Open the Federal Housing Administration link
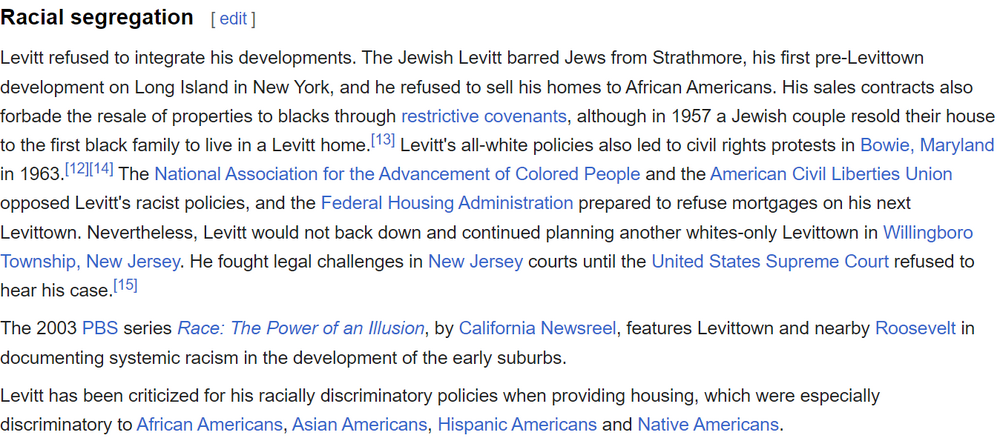The height and width of the screenshot is (441, 1000). tap(447, 203)
